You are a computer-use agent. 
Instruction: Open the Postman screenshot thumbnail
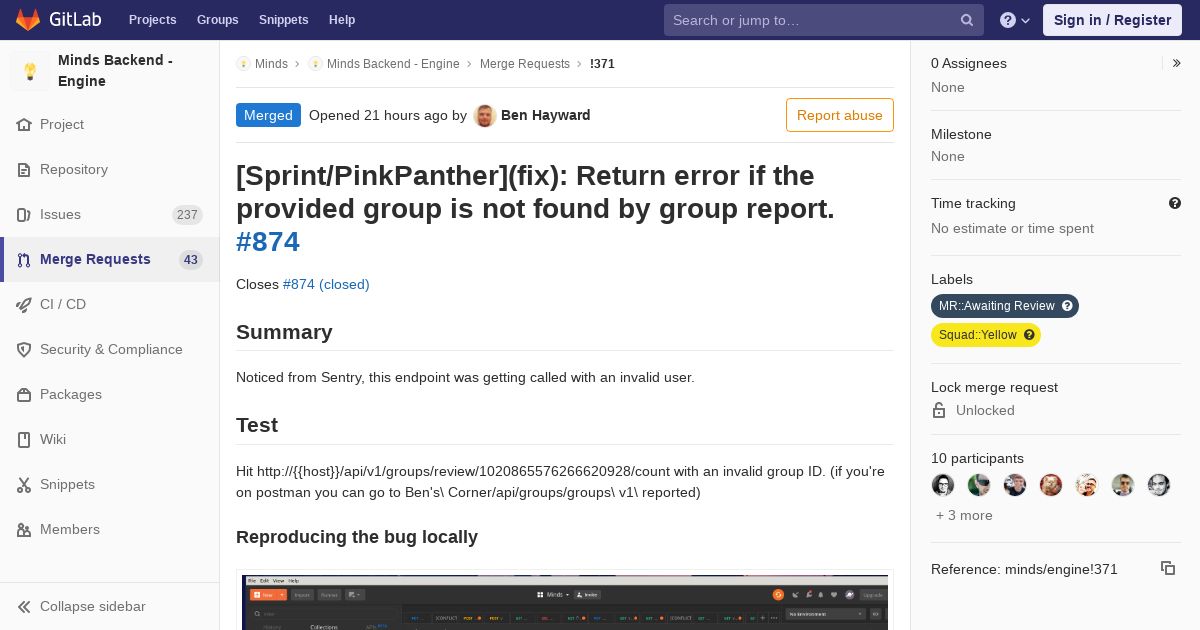[x=565, y=601]
